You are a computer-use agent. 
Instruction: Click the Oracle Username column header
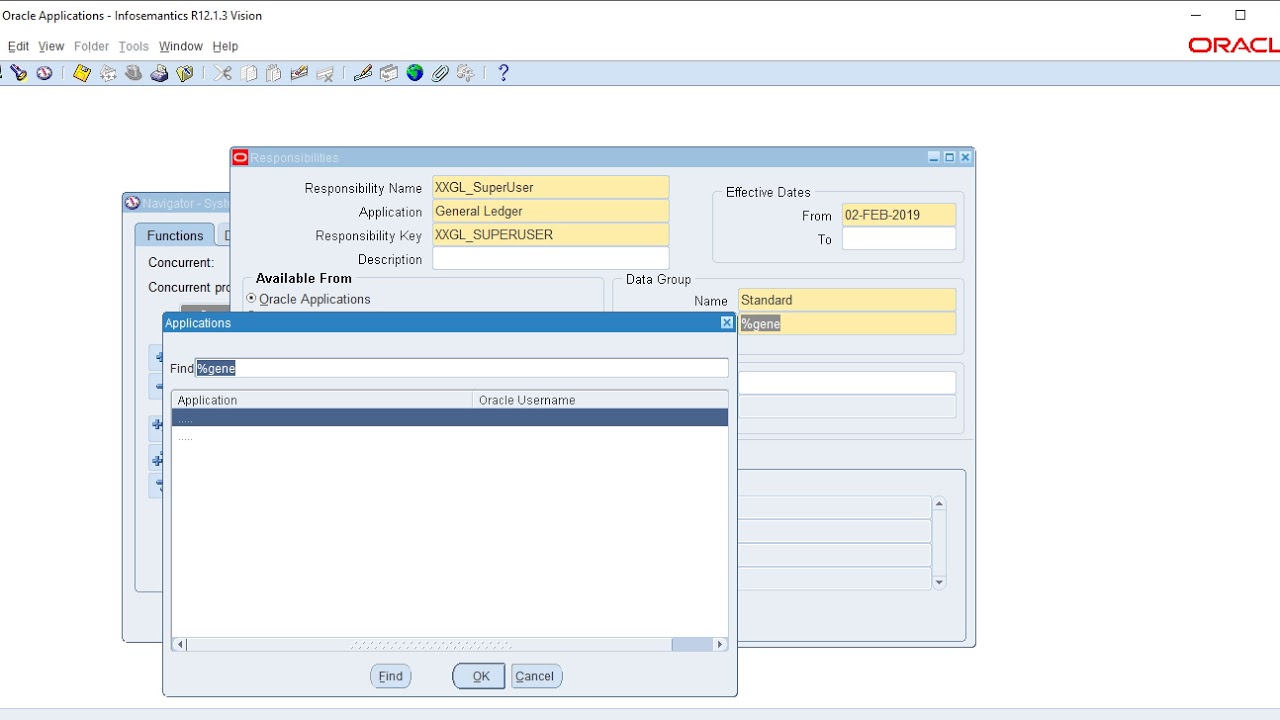(600, 400)
